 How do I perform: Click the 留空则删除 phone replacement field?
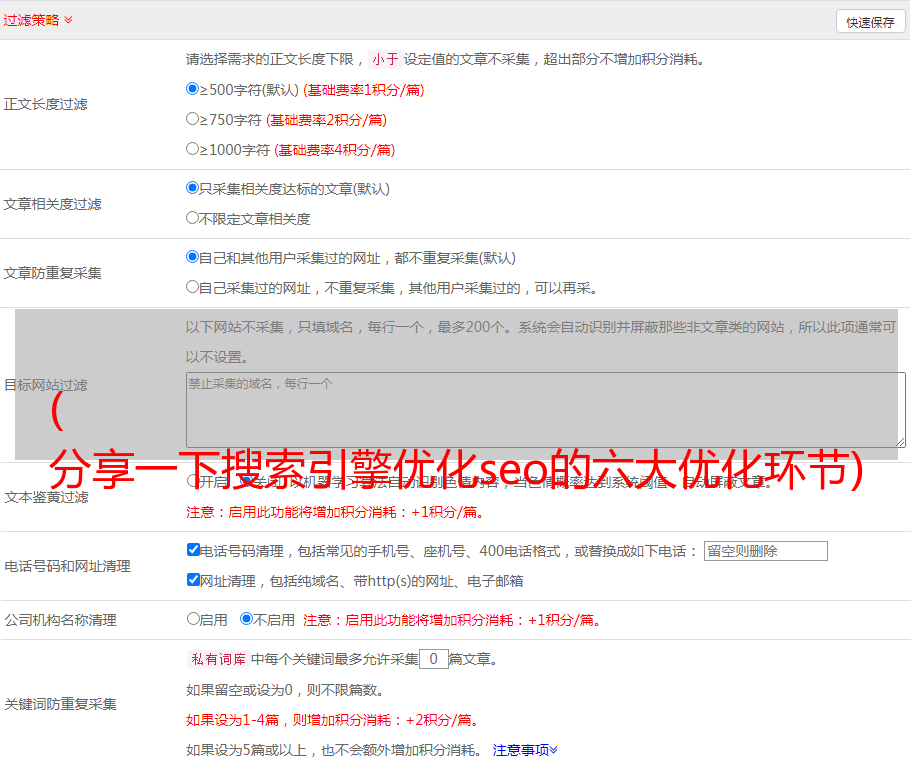point(765,551)
